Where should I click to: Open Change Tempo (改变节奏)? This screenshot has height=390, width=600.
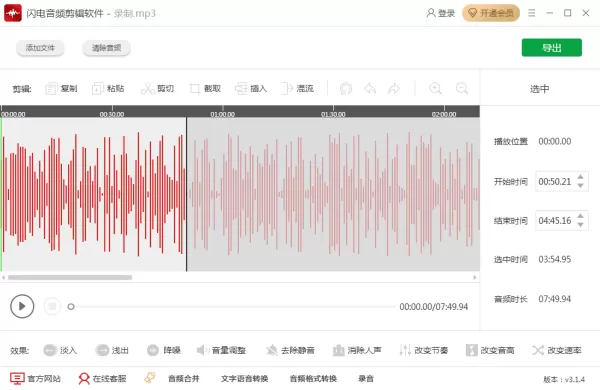[423, 350]
